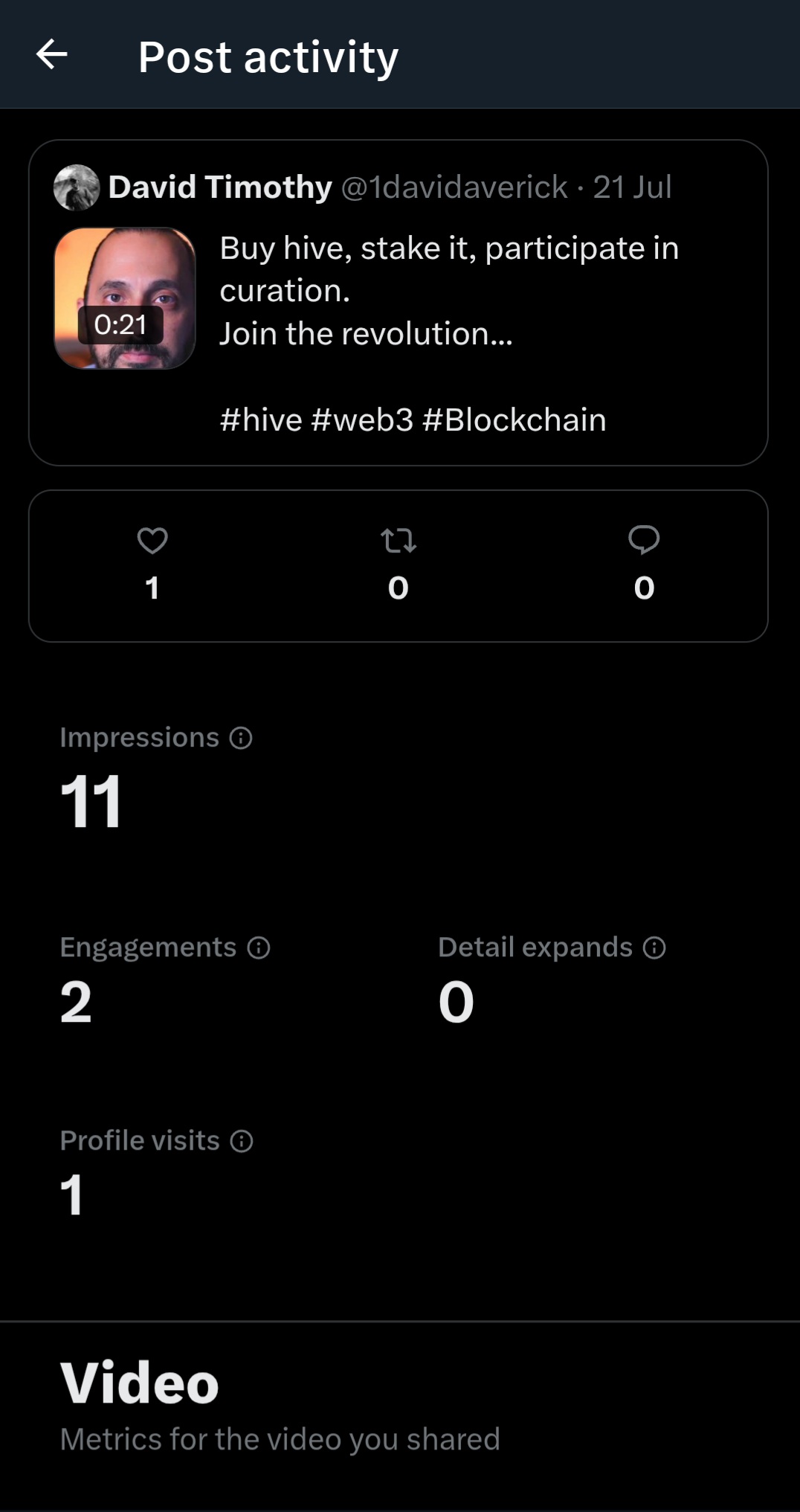Open the #web3 hashtag
The image size is (800, 1512).
pyautogui.click(x=362, y=420)
